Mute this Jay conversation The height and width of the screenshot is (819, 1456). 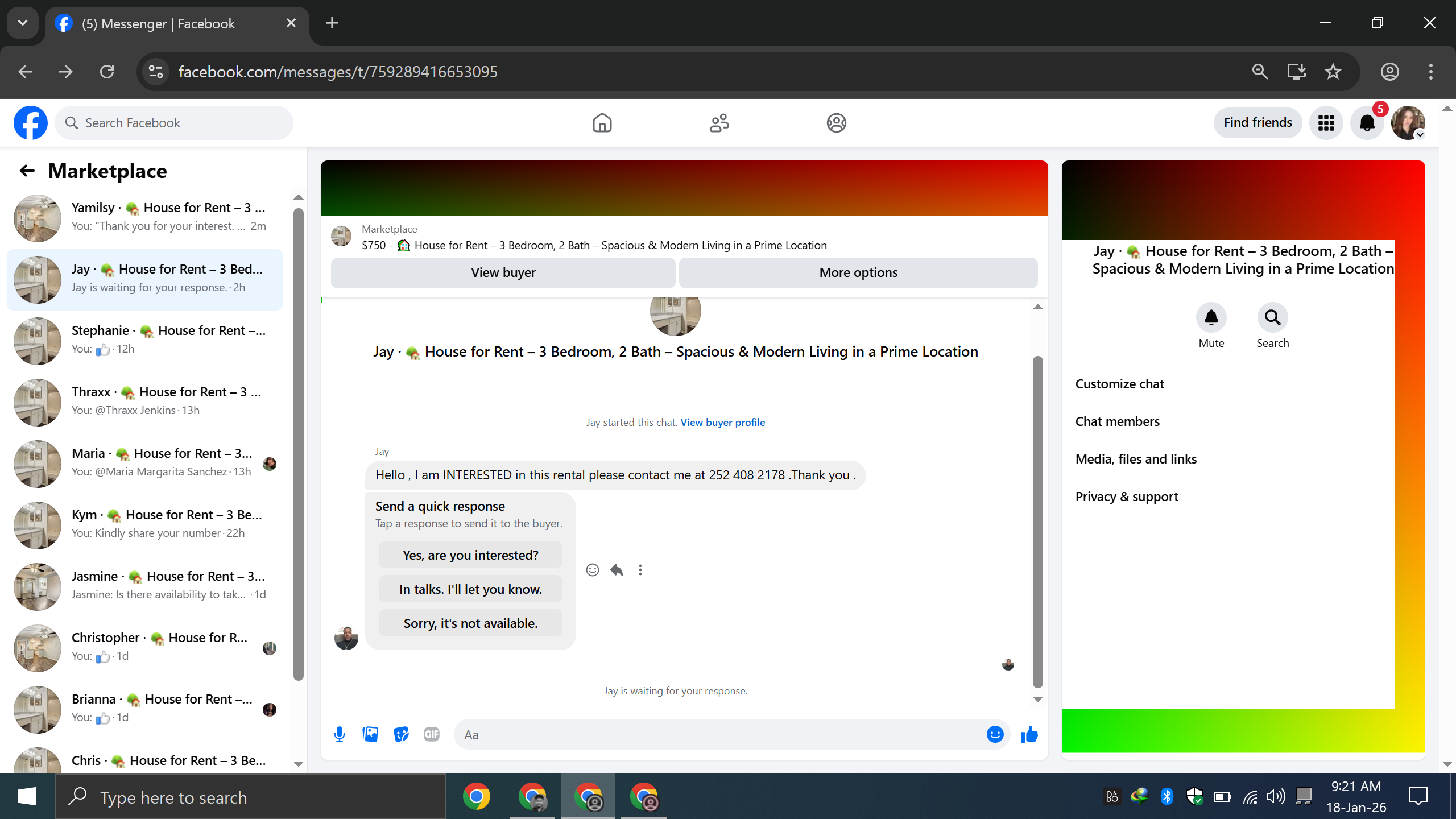point(1211,318)
